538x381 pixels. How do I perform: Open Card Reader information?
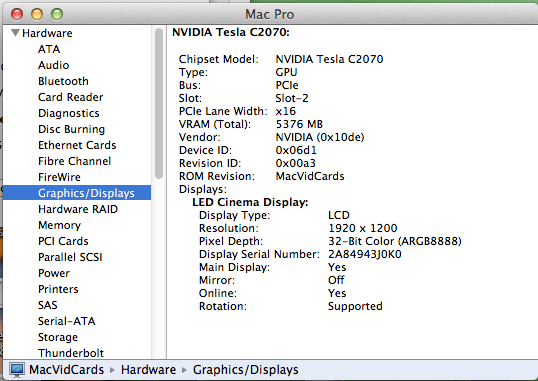71,97
